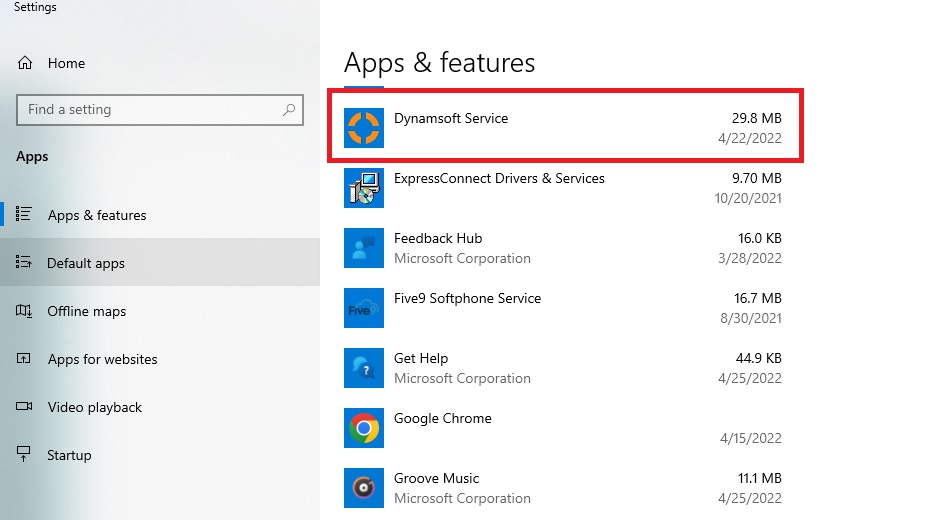Select Video playback in sidebar

(x=94, y=407)
